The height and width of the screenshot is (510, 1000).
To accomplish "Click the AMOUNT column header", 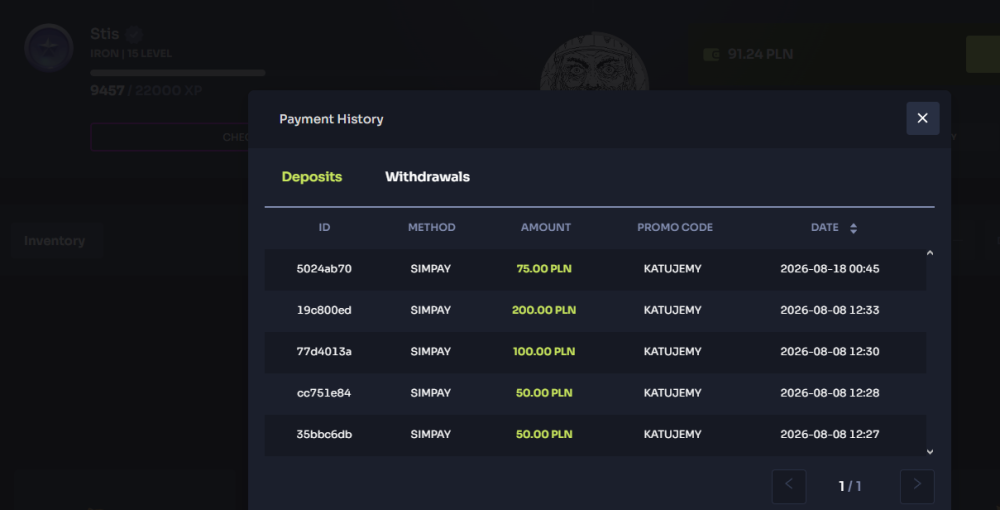I will click(x=545, y=228).
